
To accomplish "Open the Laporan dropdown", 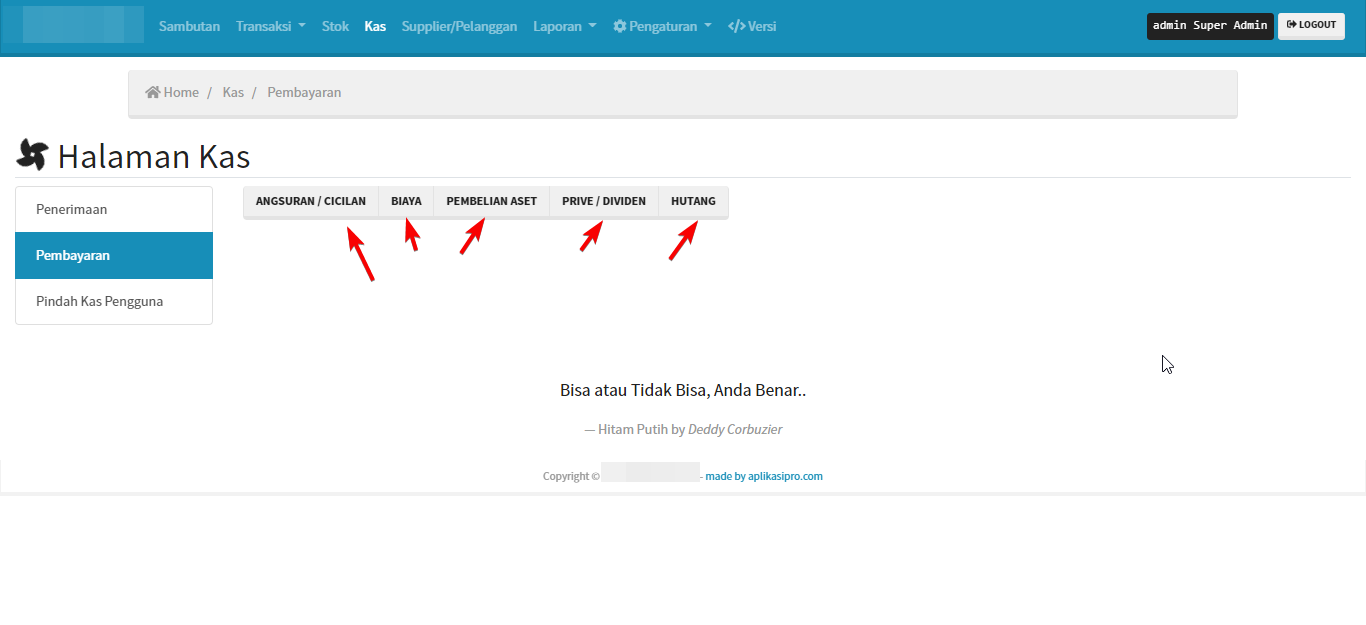I will tap(564, 26).
